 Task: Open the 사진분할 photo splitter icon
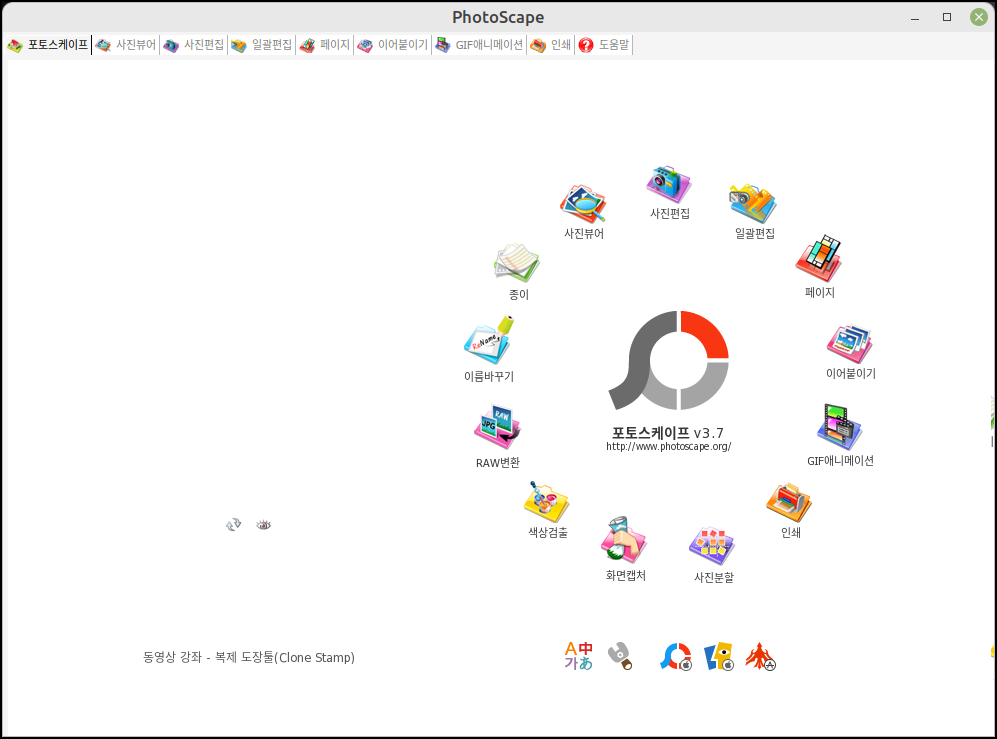pyautogui.click(x=712, y=546)
